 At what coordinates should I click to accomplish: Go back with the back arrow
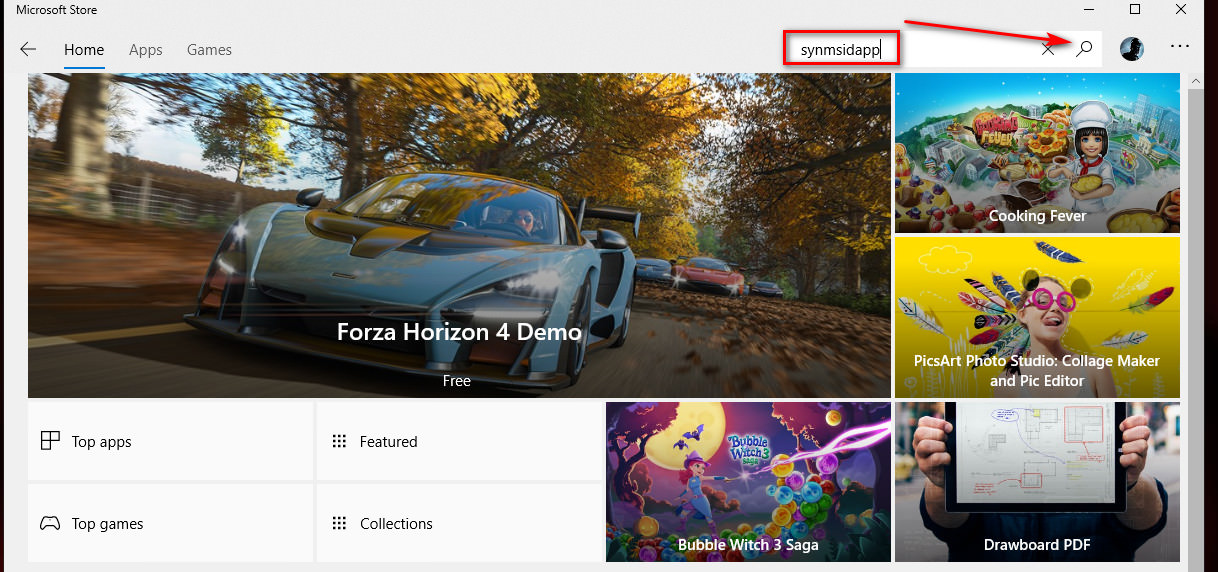click(28, 49)
